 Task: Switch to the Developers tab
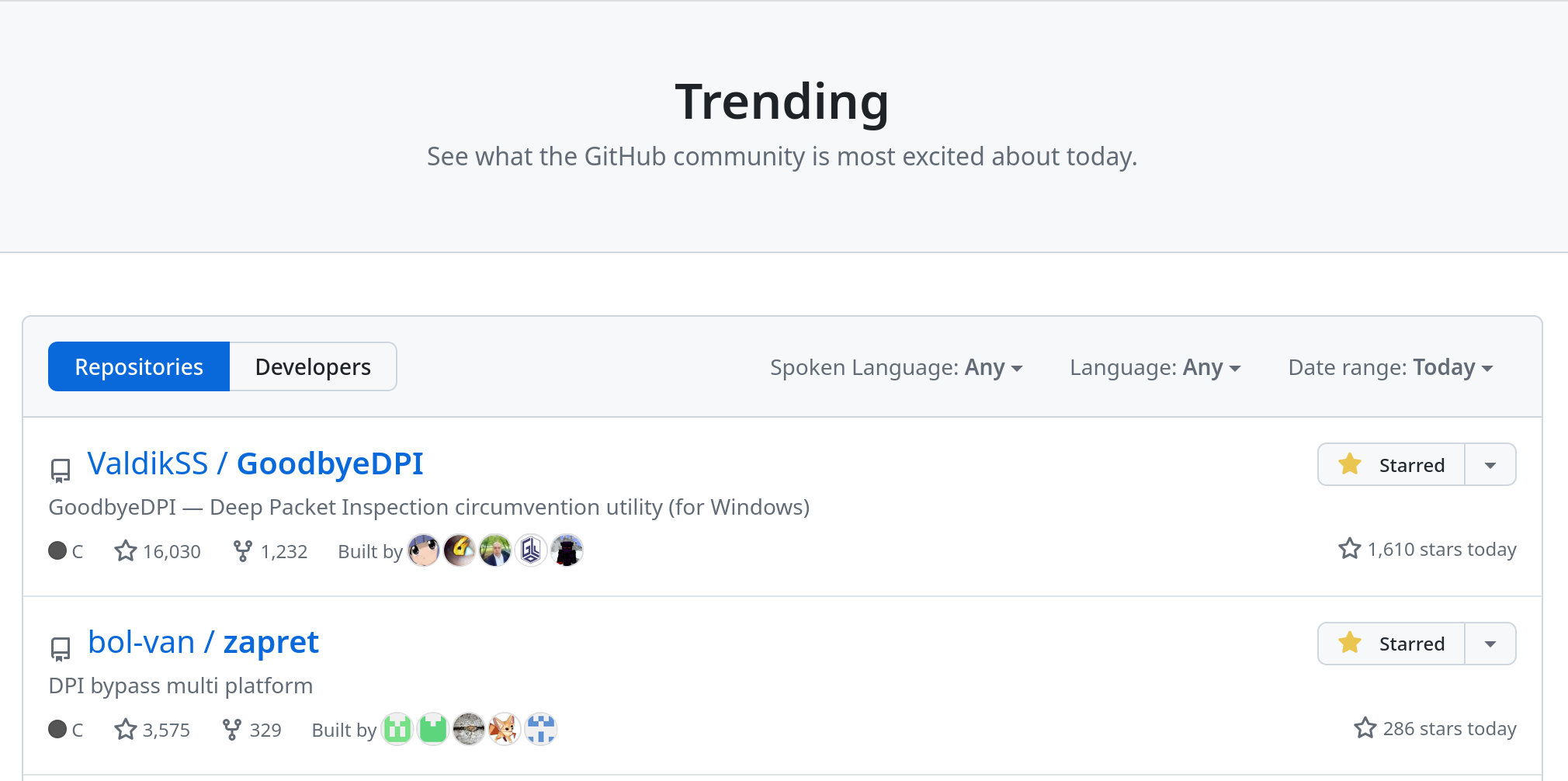tap(313, 366)
